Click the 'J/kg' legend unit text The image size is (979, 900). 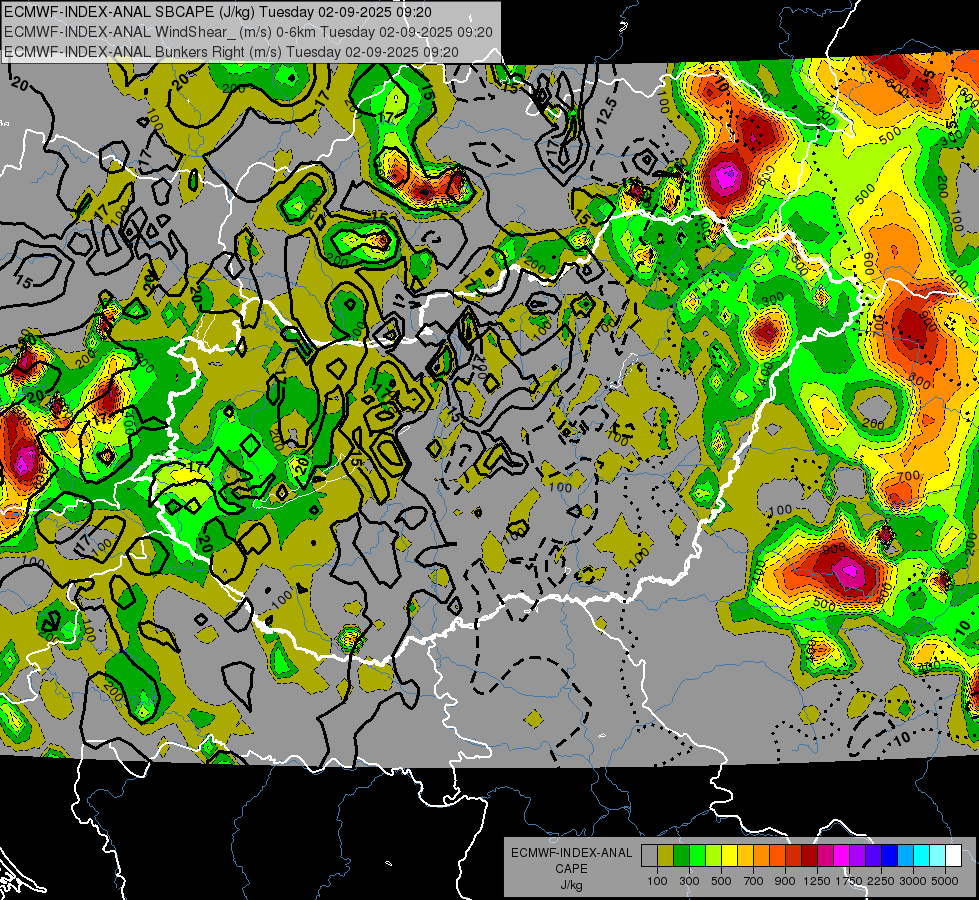[x=571, y=885]
